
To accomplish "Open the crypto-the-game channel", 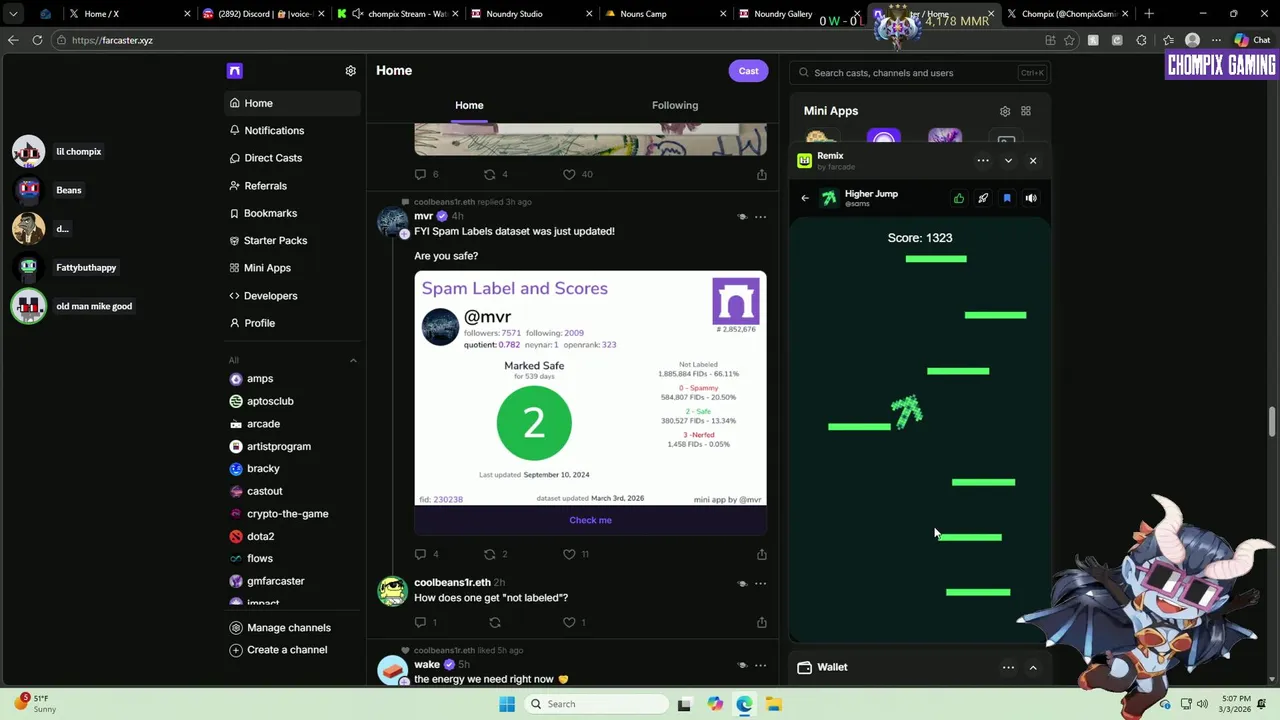I will 287,514.
